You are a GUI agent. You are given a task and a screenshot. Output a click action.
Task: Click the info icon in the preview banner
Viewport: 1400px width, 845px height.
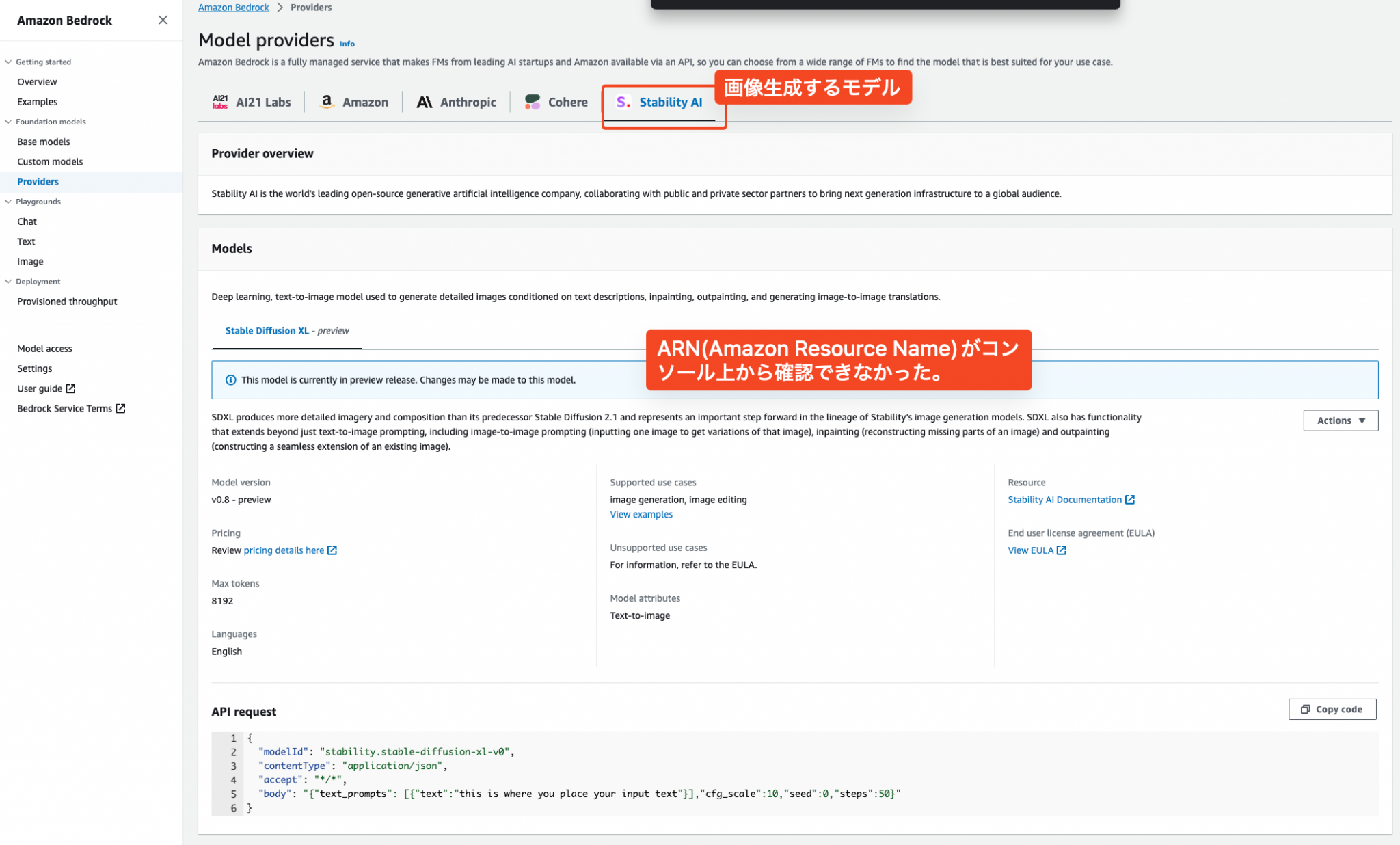pos(230,379)
